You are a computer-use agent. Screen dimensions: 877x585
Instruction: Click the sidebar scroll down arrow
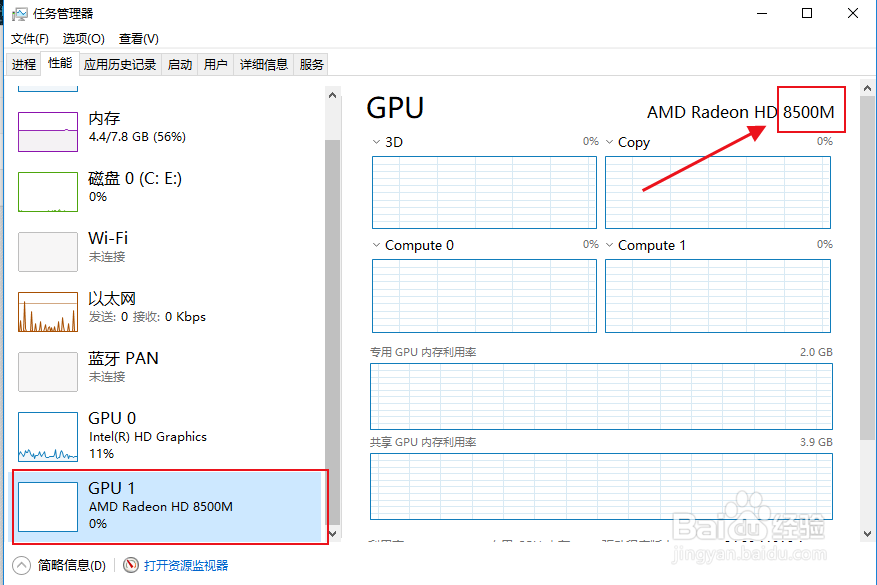tap(332, 534)
